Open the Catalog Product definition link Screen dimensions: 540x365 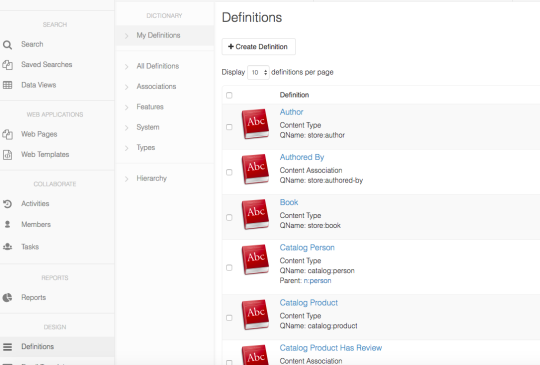pyautogui.click(x=309, y=302)
